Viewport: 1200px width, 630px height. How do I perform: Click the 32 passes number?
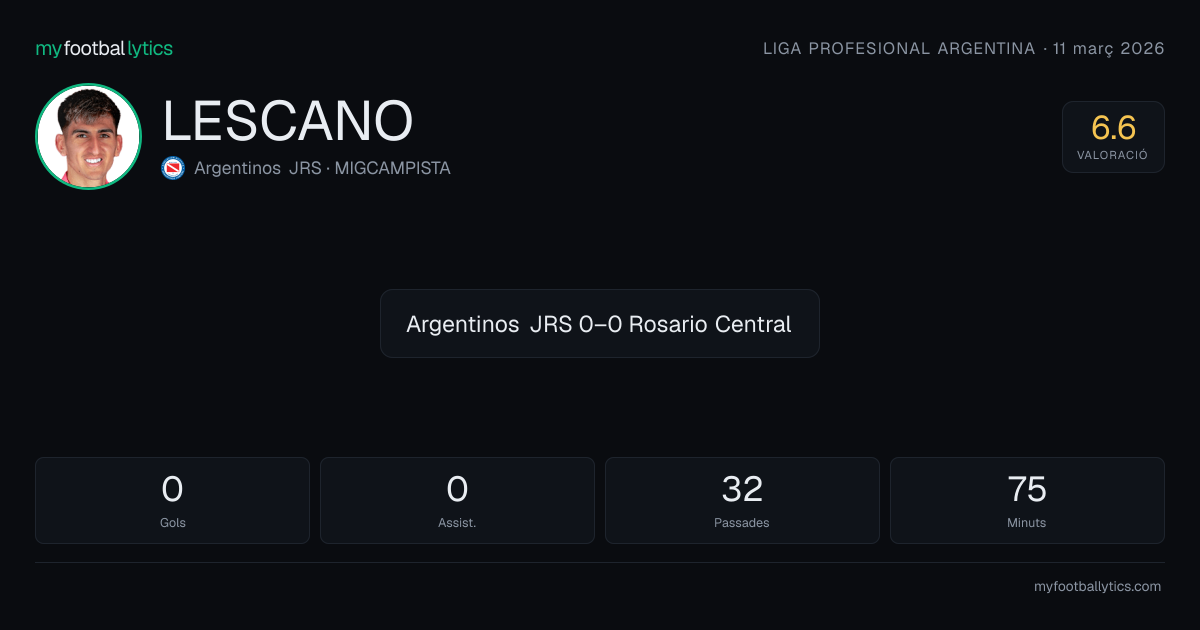(x=742, y=489)
